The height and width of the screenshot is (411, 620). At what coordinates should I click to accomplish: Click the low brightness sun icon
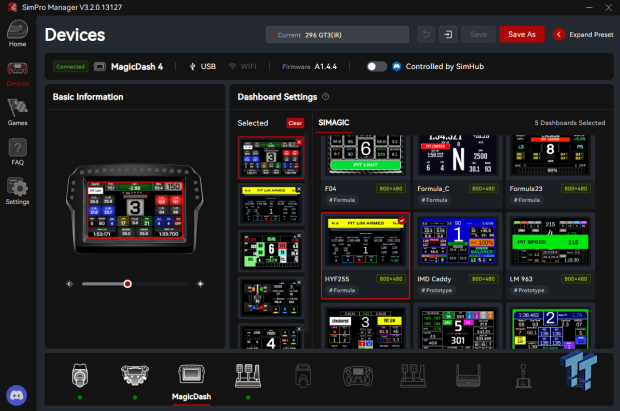70,284
